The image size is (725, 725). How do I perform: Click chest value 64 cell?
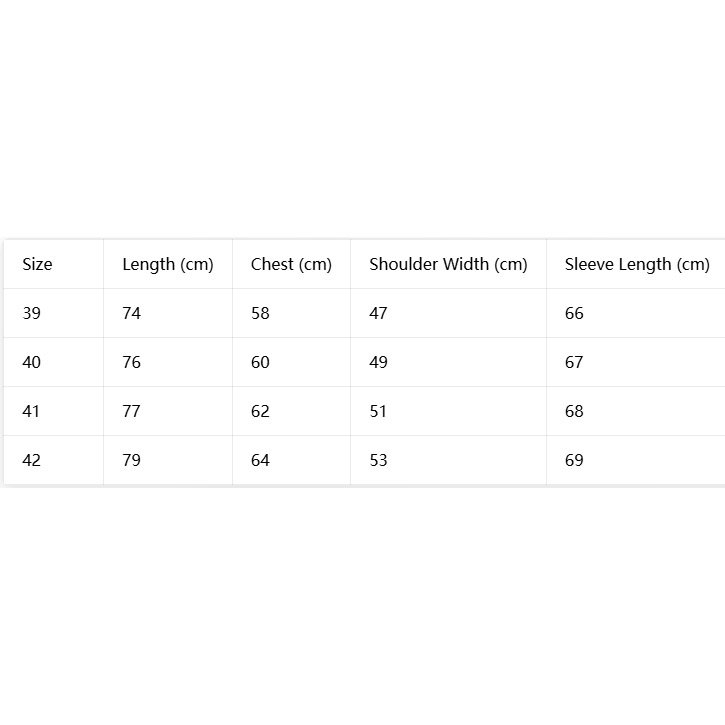pos(291,460)
